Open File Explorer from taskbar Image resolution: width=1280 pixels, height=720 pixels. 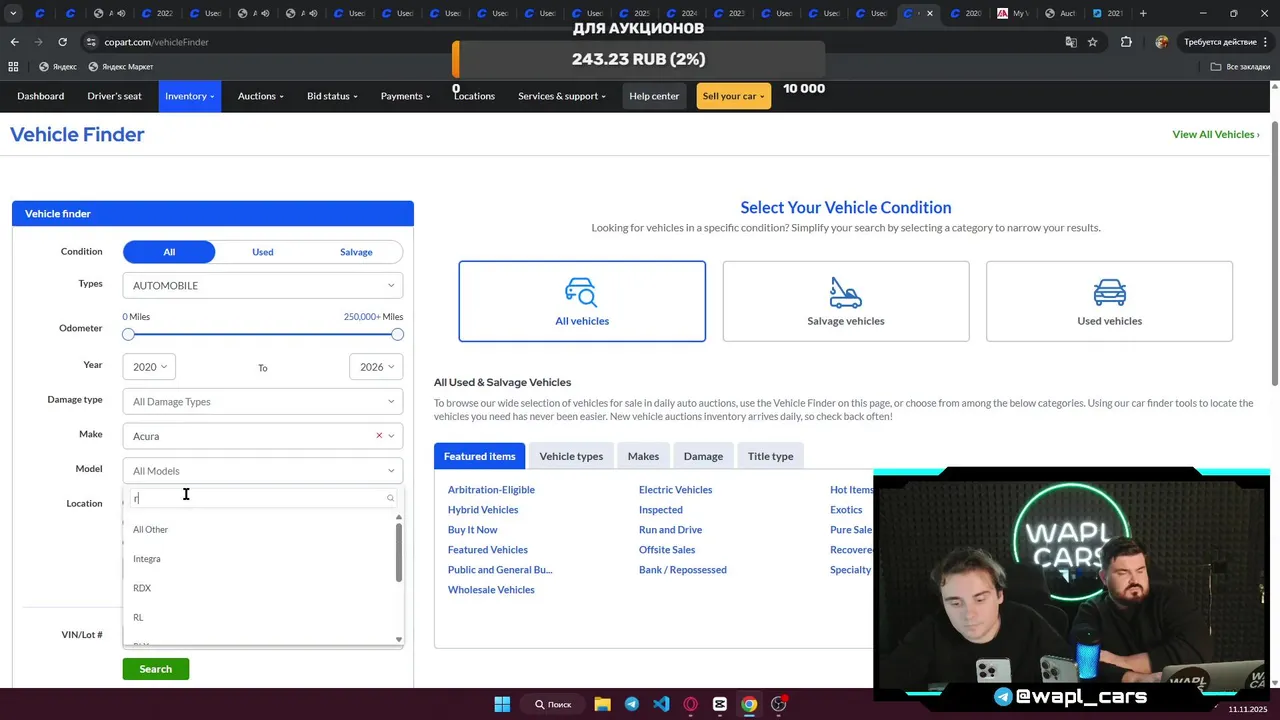point(602,704)
